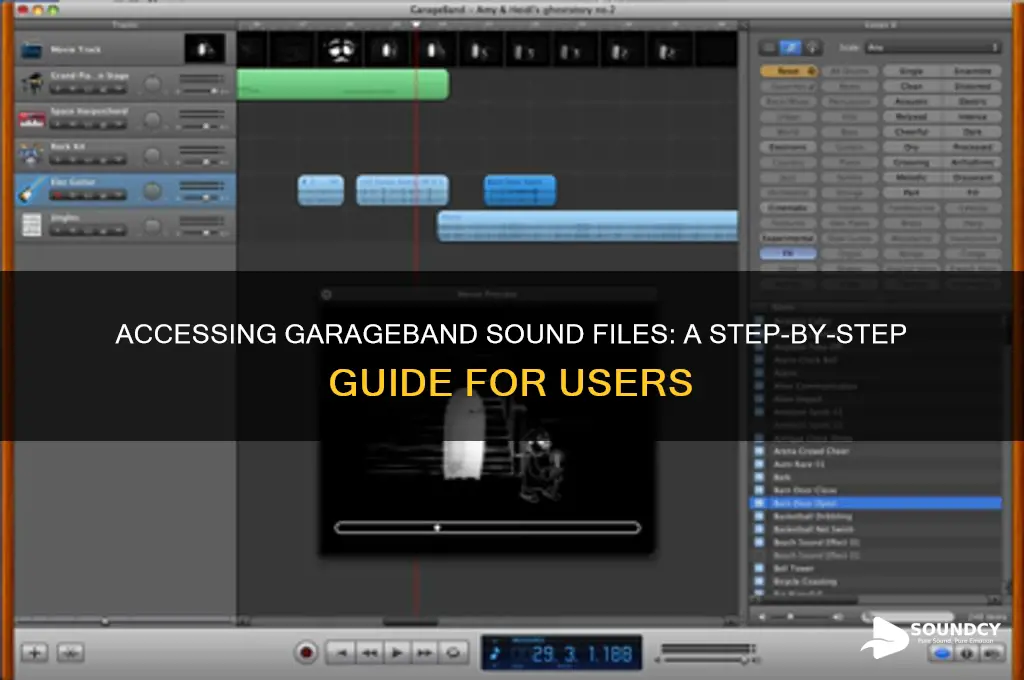This screenshot has height=680, width=1024.
Task: Toggle the cycle region button
Action: 453,652
